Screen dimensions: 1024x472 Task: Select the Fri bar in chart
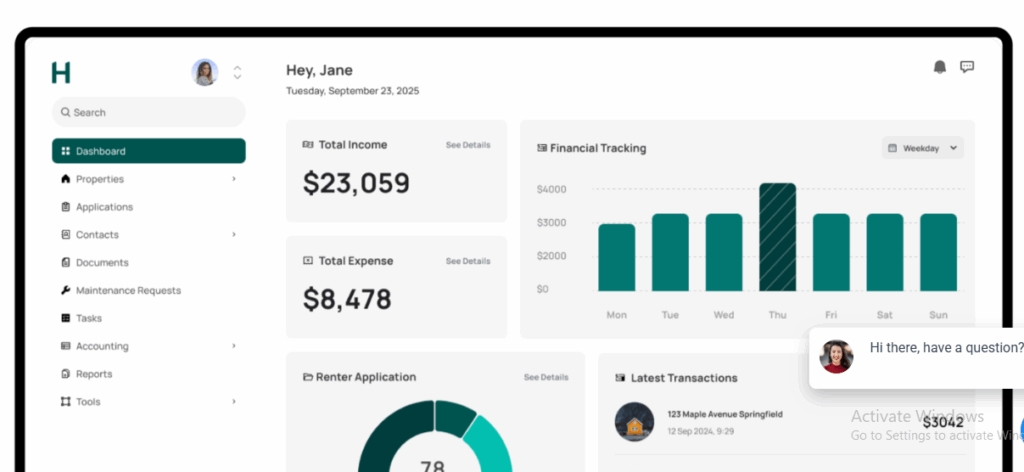[x=831, y=252]
